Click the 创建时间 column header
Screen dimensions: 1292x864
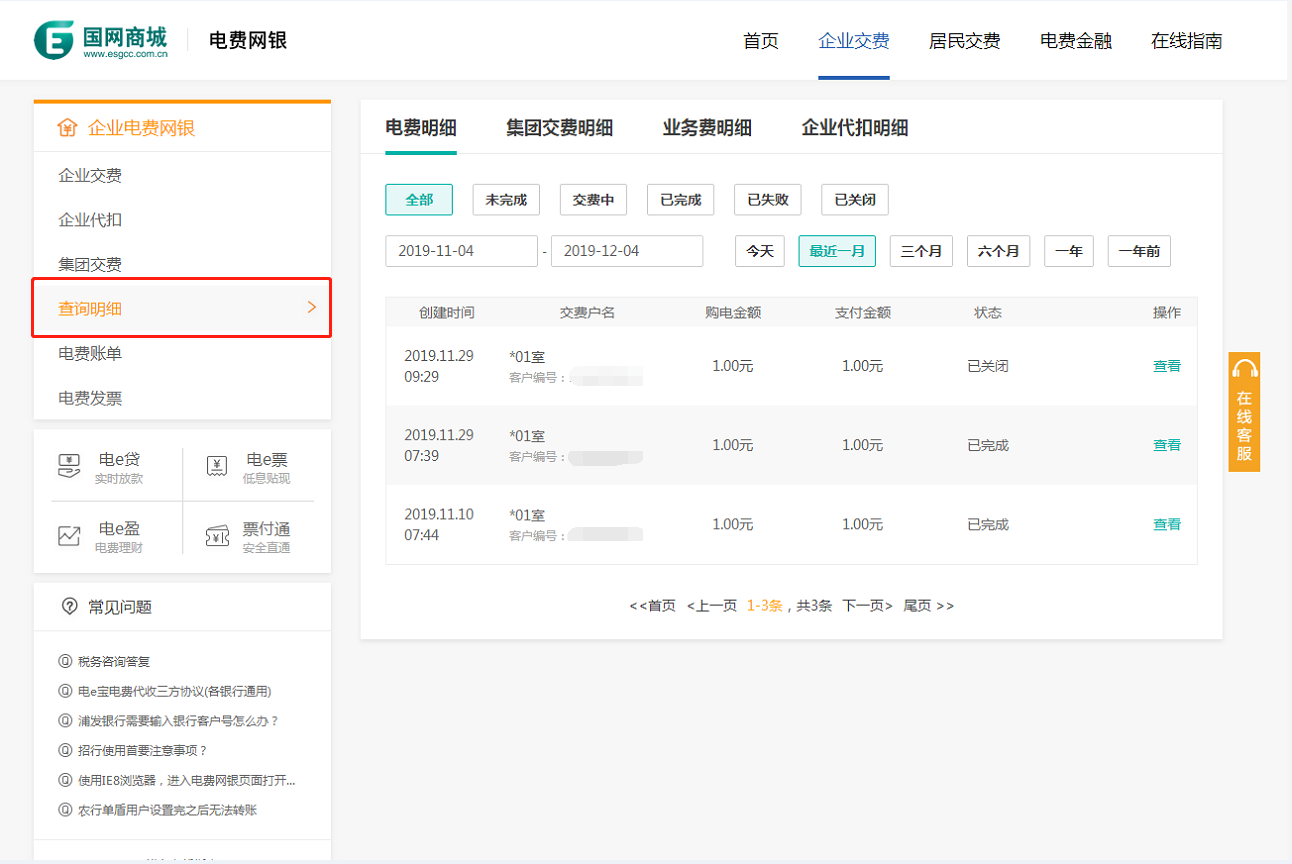(447, 312)
